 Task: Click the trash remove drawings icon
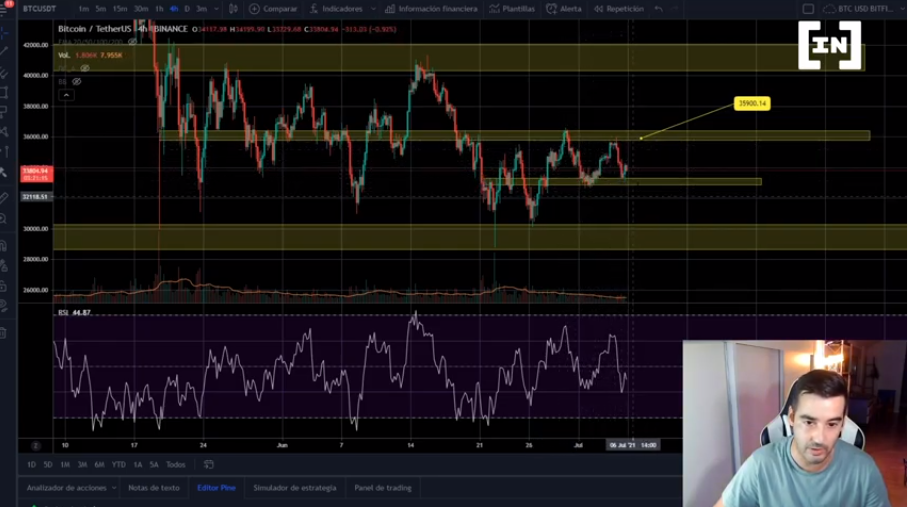pos(3,333)
